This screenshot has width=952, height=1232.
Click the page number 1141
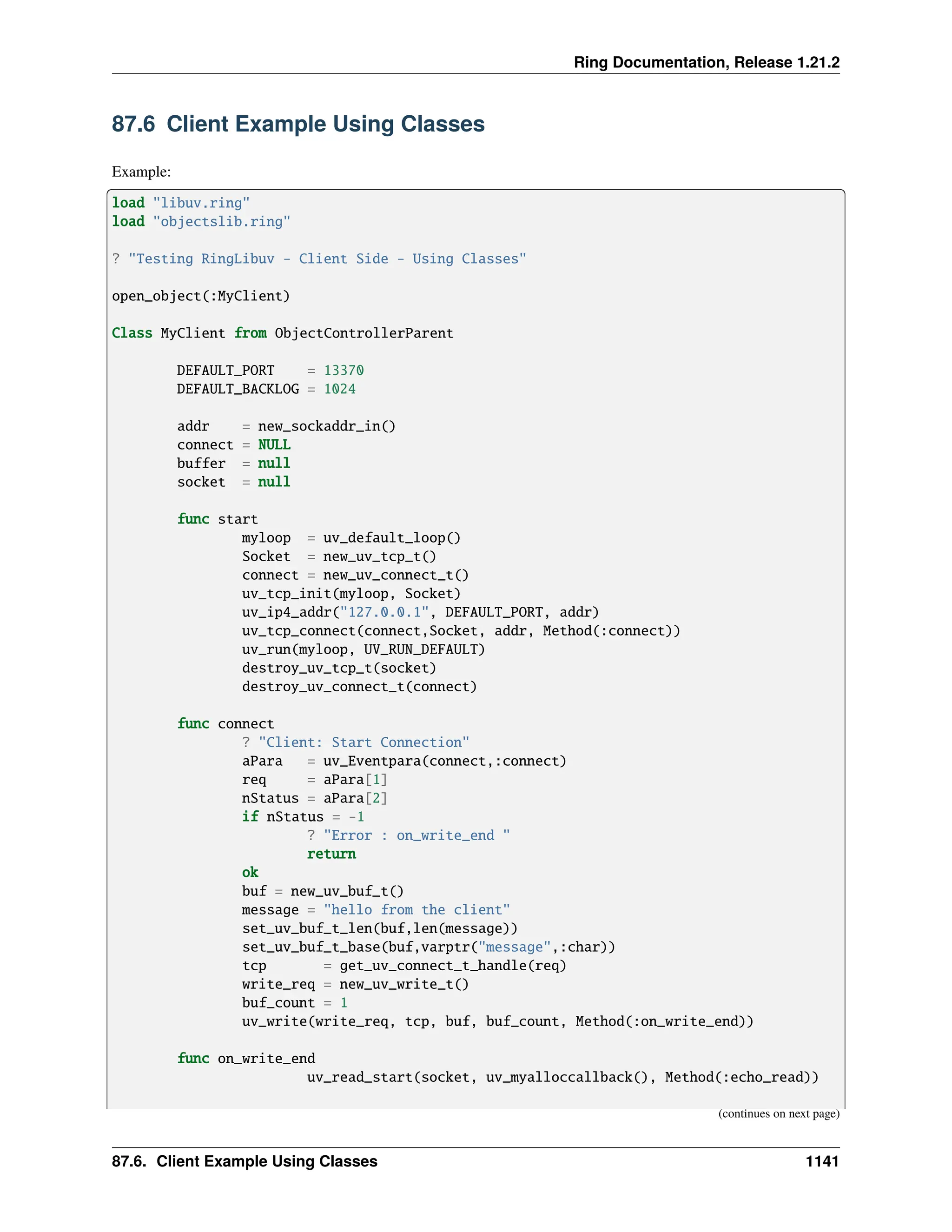click(822, 1161)
